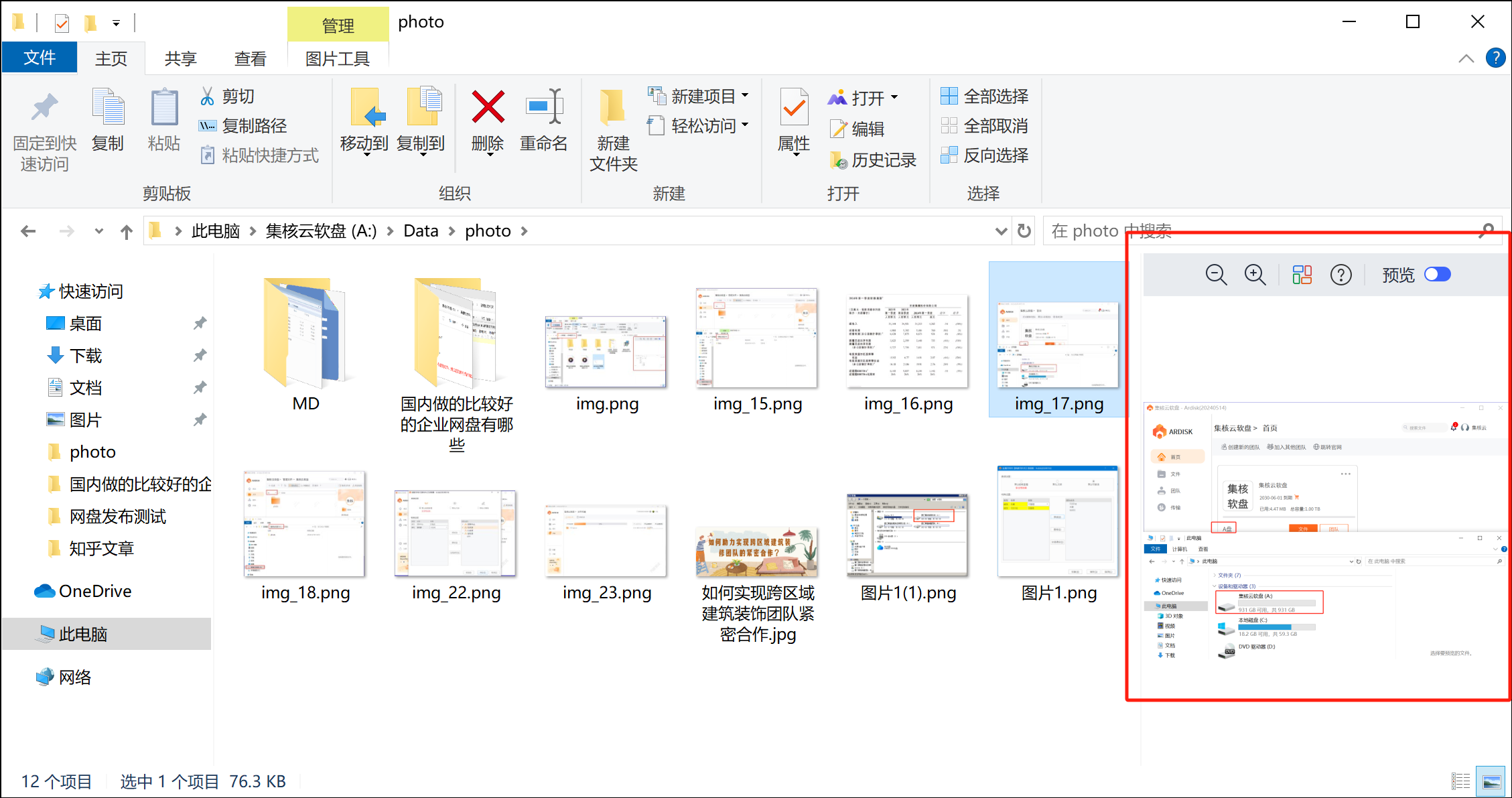The height and width of the screenshot is (798, 1512).
Task: Click the Properties checkmark icon
Action: tap(794, 107)
